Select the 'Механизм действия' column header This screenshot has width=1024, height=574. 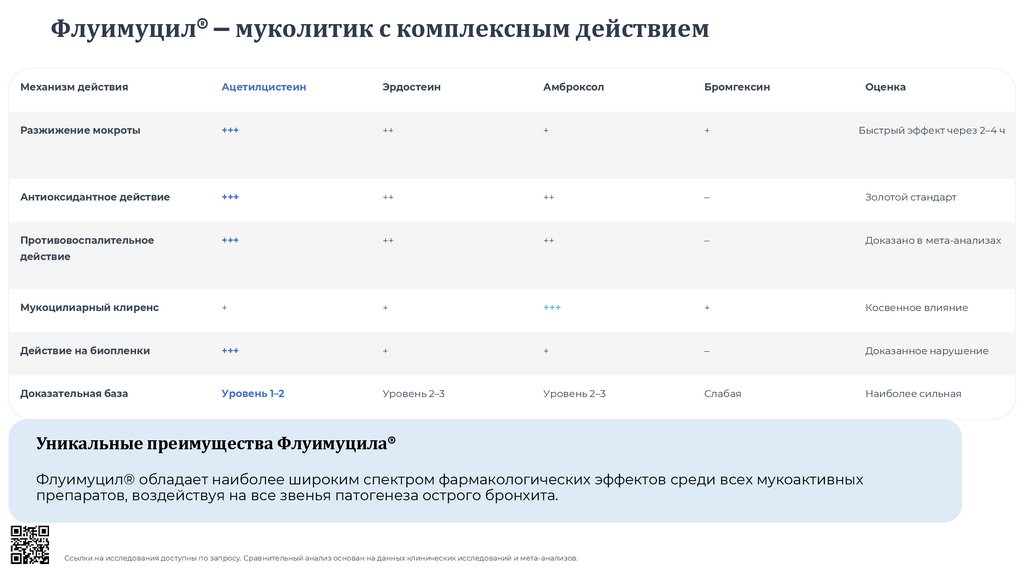click(74, 87)
